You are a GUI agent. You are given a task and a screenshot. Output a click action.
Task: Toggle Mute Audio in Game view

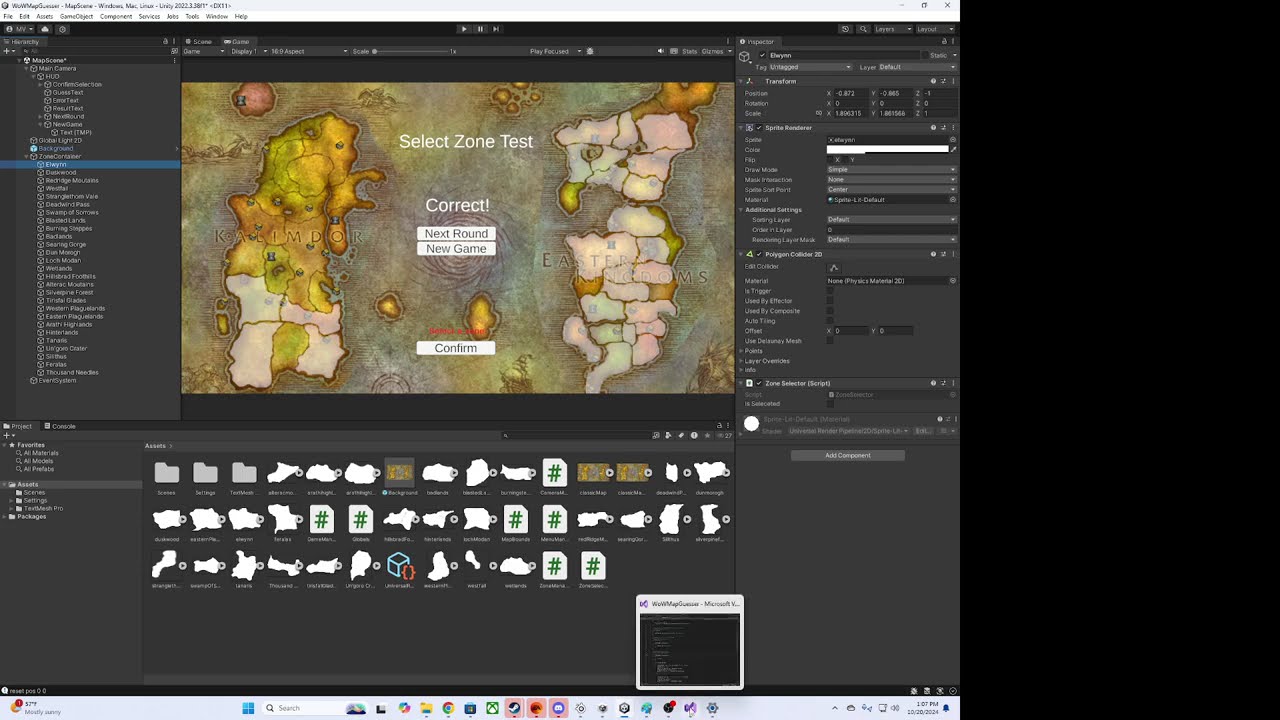coord(660,51)
